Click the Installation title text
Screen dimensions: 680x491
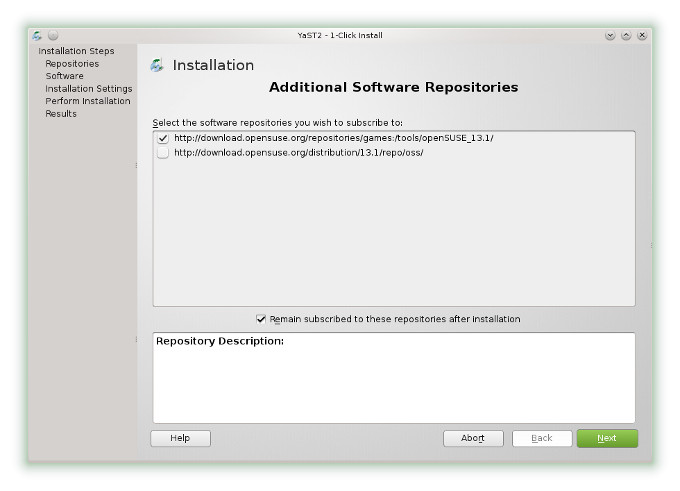pos(213,65)
